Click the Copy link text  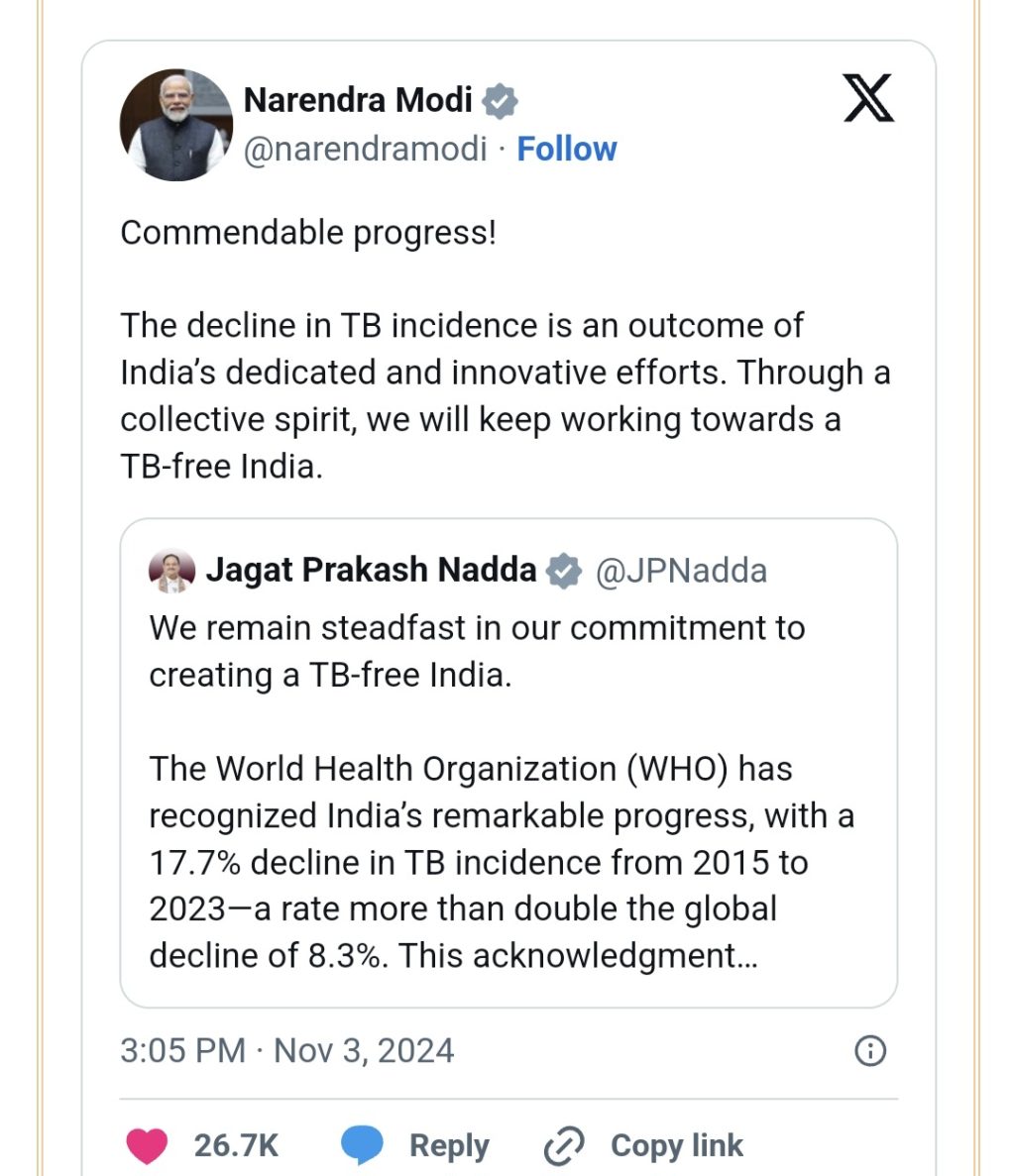677,1146
